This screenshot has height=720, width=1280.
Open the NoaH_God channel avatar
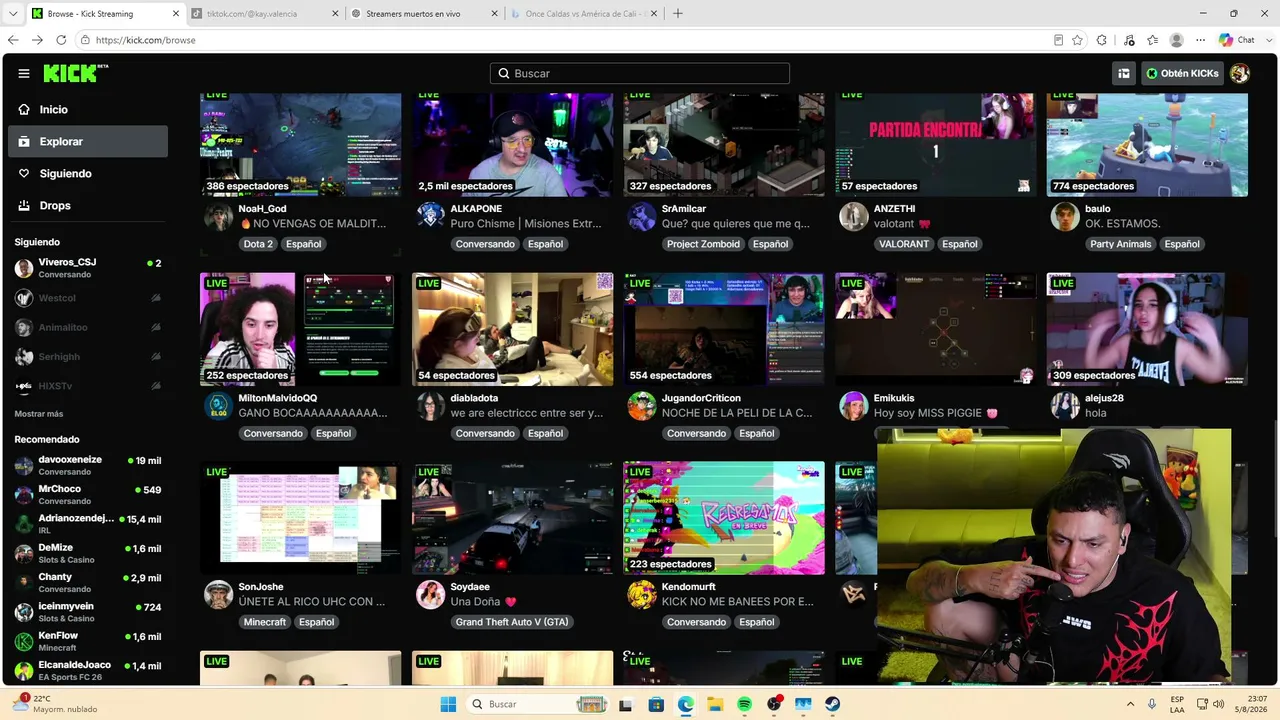tap(218, 217)
